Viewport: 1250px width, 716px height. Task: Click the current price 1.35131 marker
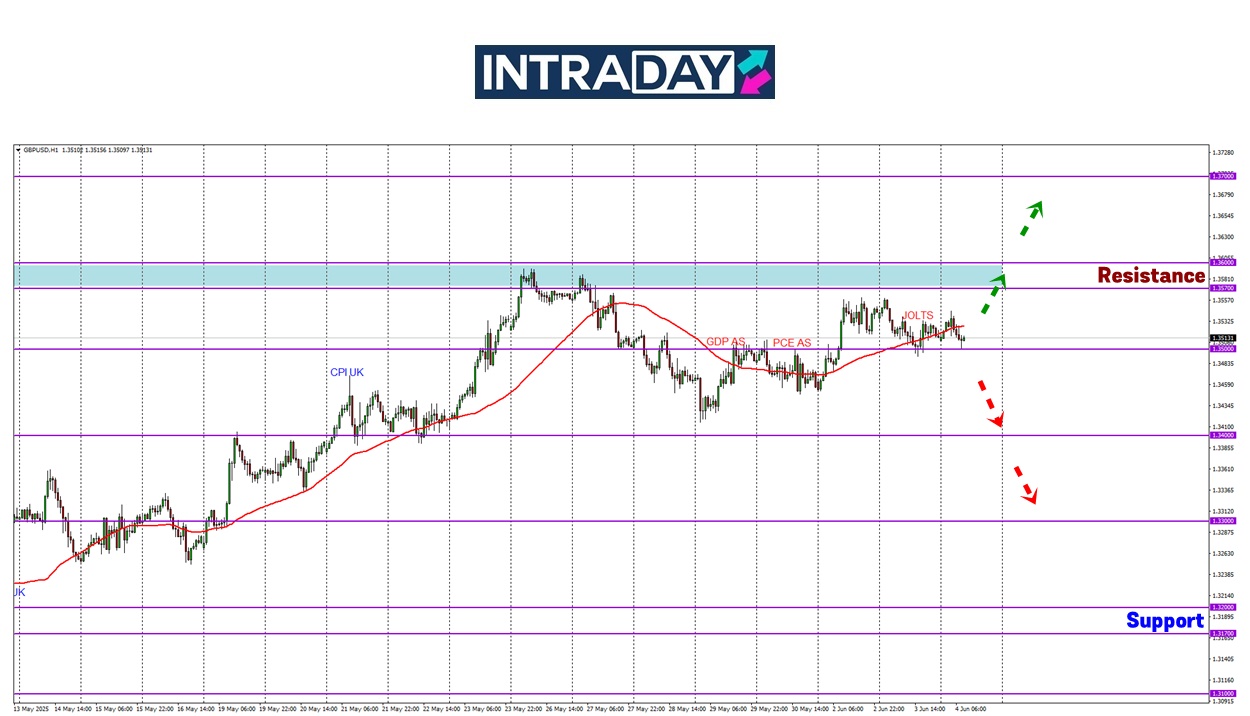(x=1223, y=338)
